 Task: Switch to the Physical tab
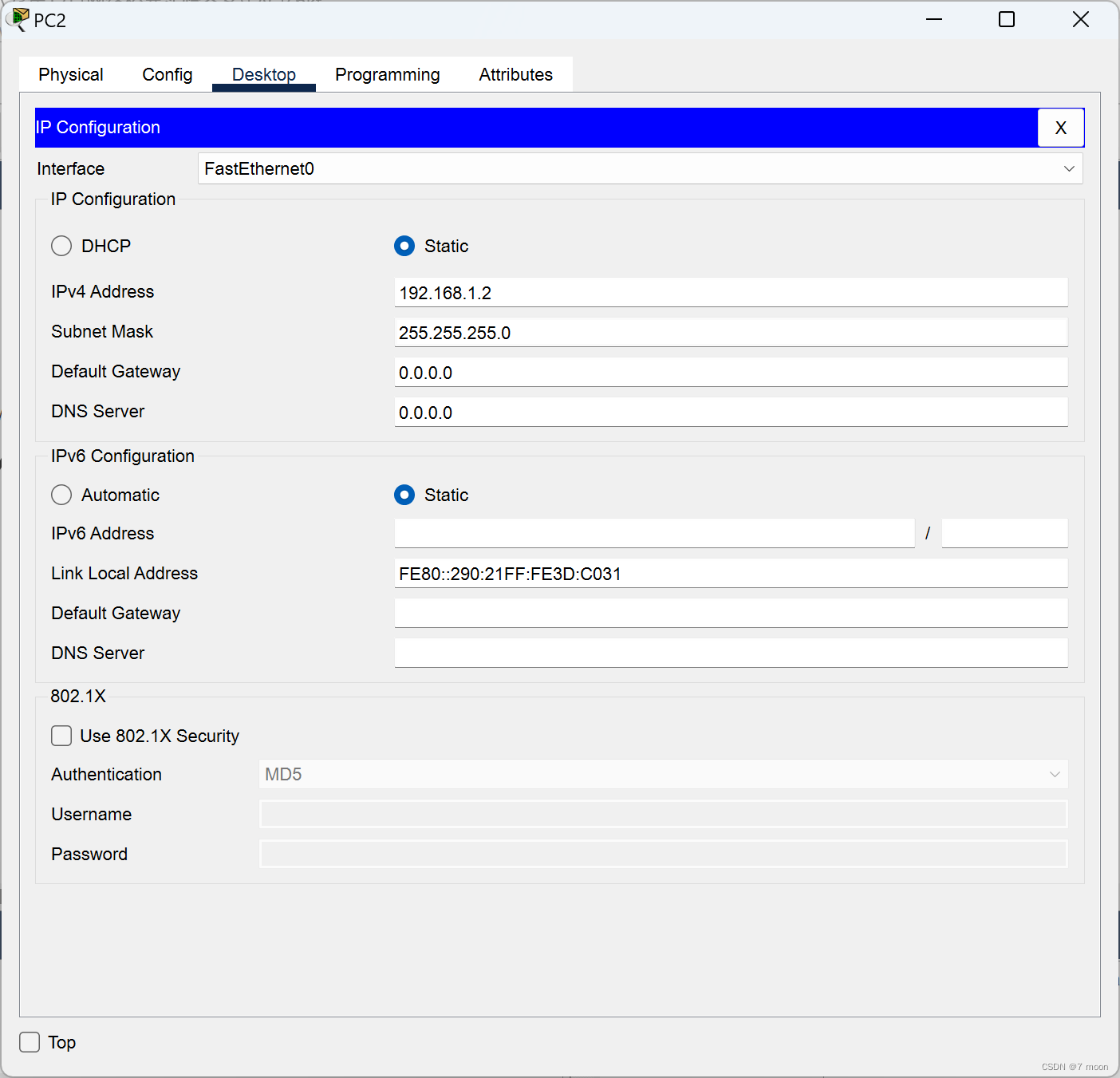(x=71, y=74)
